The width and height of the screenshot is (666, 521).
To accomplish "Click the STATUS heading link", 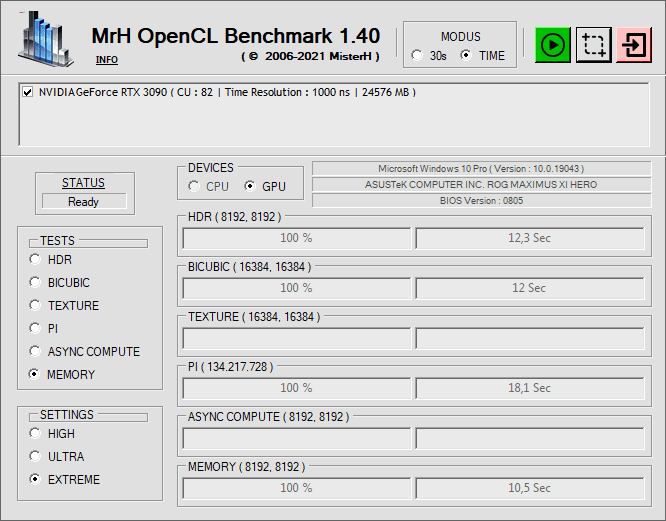I will [x=83, y=183].
